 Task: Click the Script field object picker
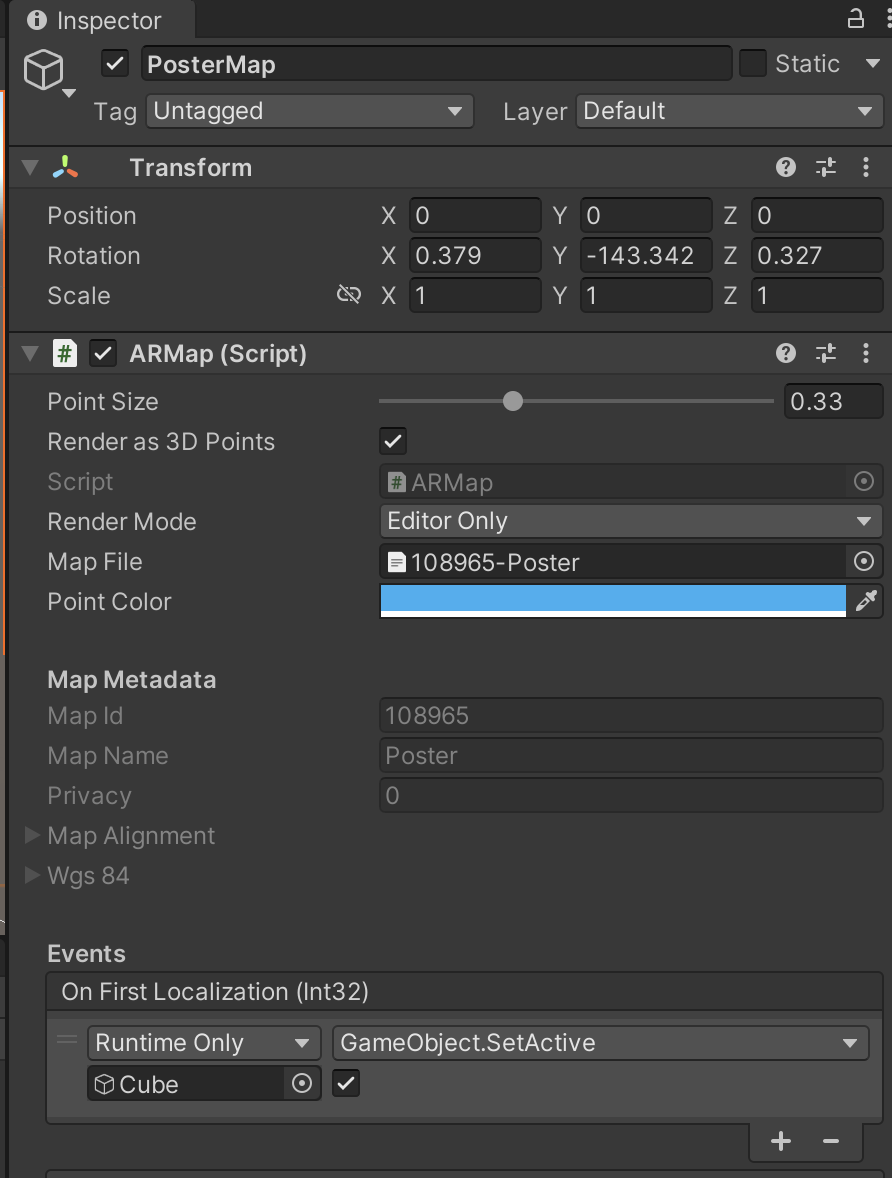pyautogui.click(x=864, y=481)
